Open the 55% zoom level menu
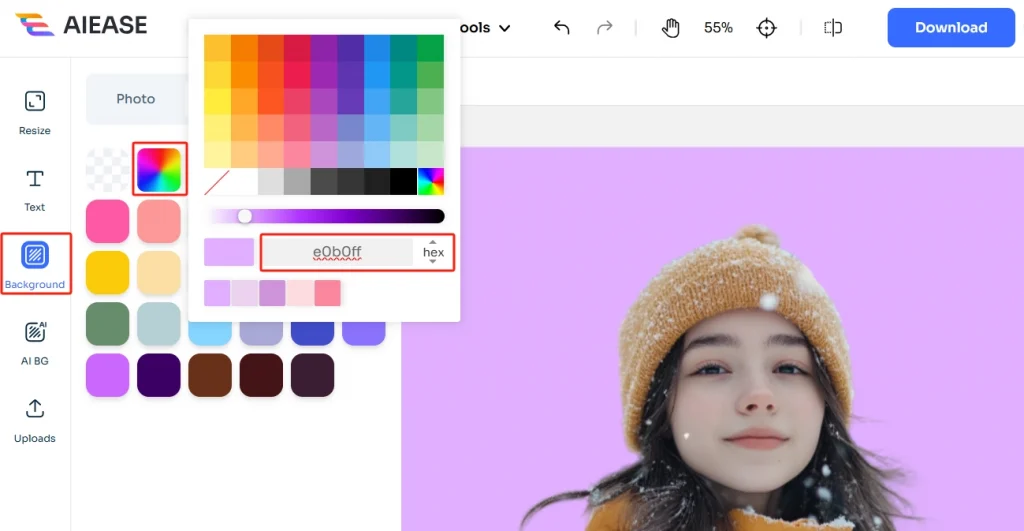Screen dimensions: 1024x531 click(x=718, y=28)
